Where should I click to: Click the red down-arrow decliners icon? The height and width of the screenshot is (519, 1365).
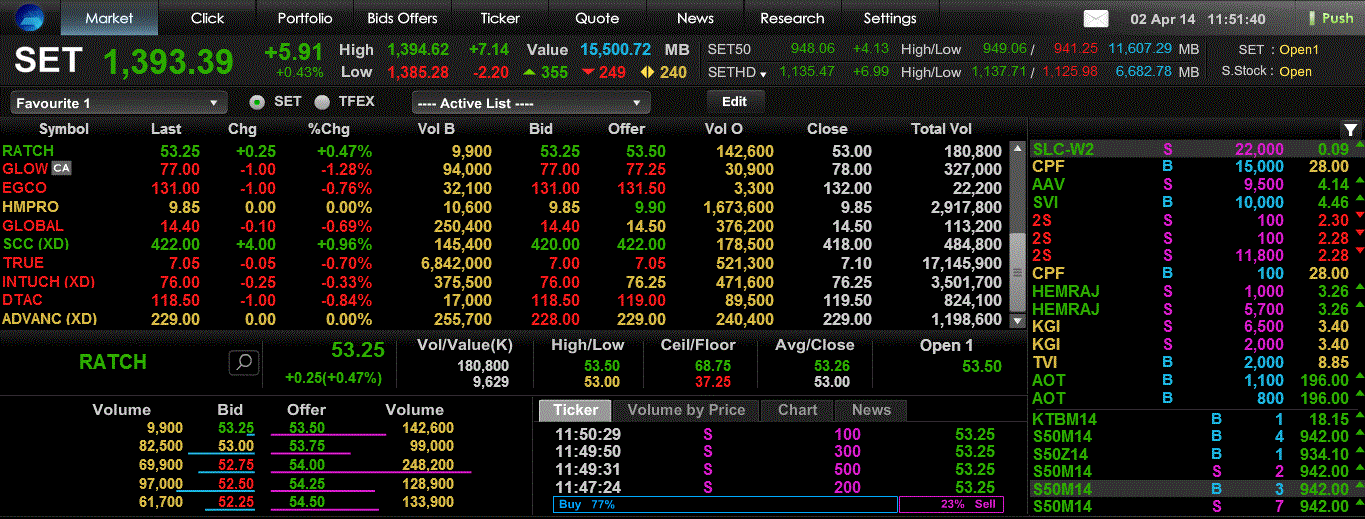click(x=589, y=72)
